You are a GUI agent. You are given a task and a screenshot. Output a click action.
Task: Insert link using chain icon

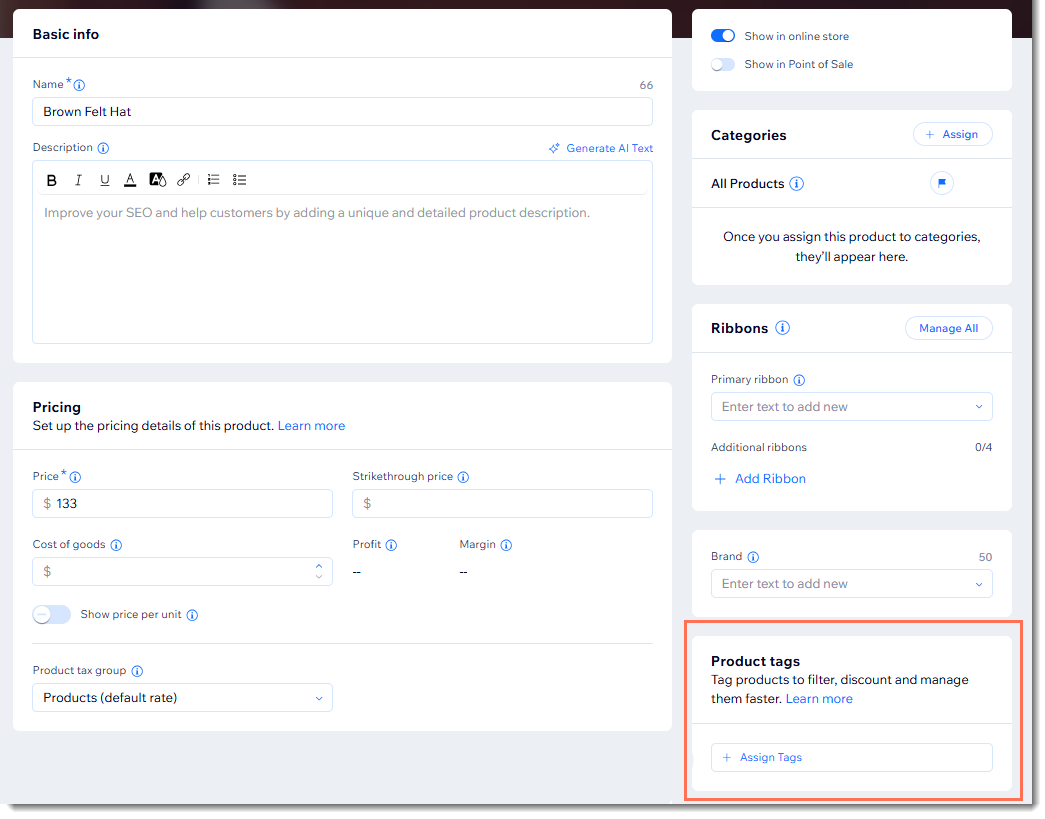click(x=184, y=180)
